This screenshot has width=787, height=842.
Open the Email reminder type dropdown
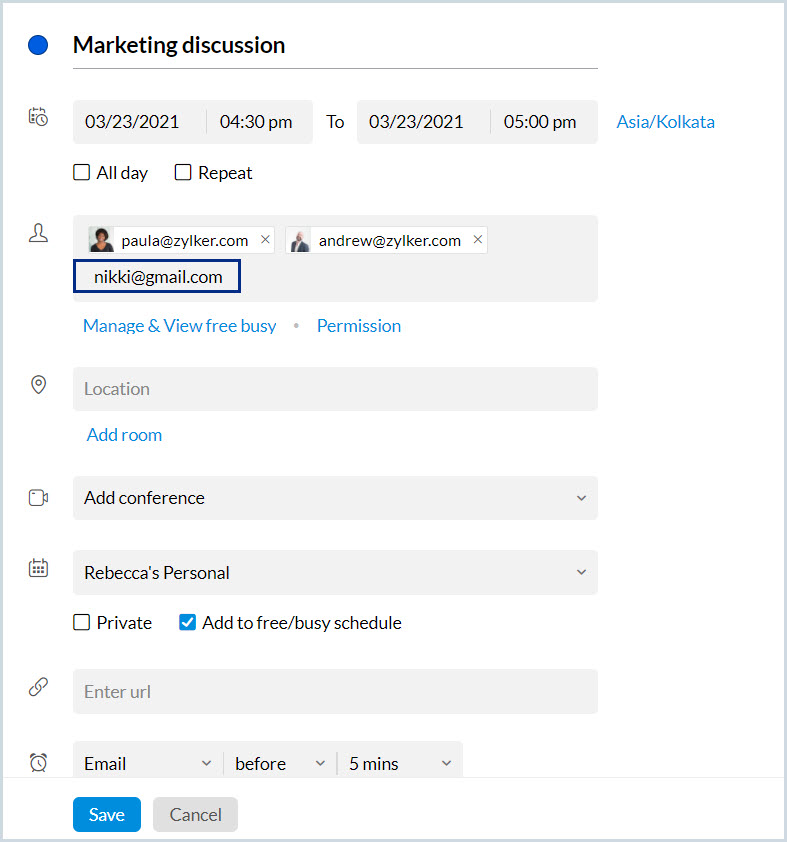tap(148, 764)
